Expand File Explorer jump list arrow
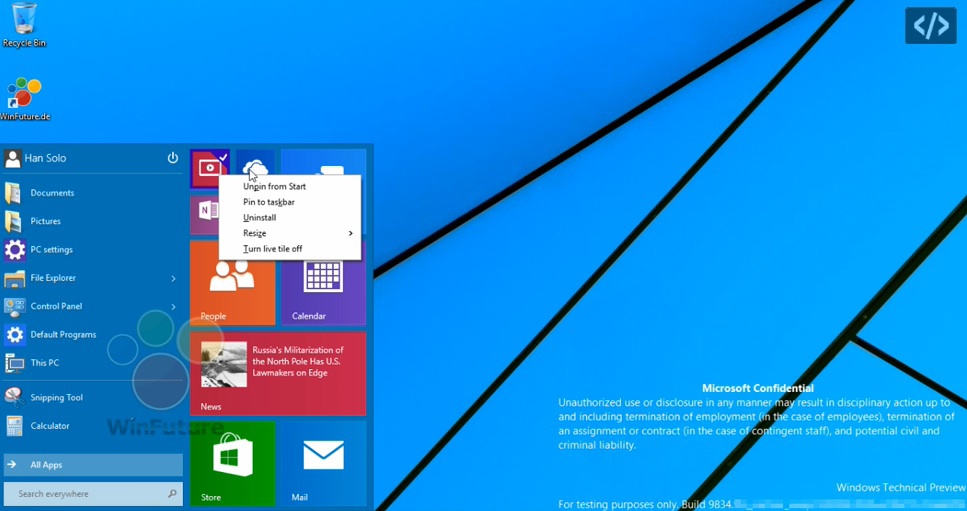This screenshot has width=967, height=511. (173, 279)
